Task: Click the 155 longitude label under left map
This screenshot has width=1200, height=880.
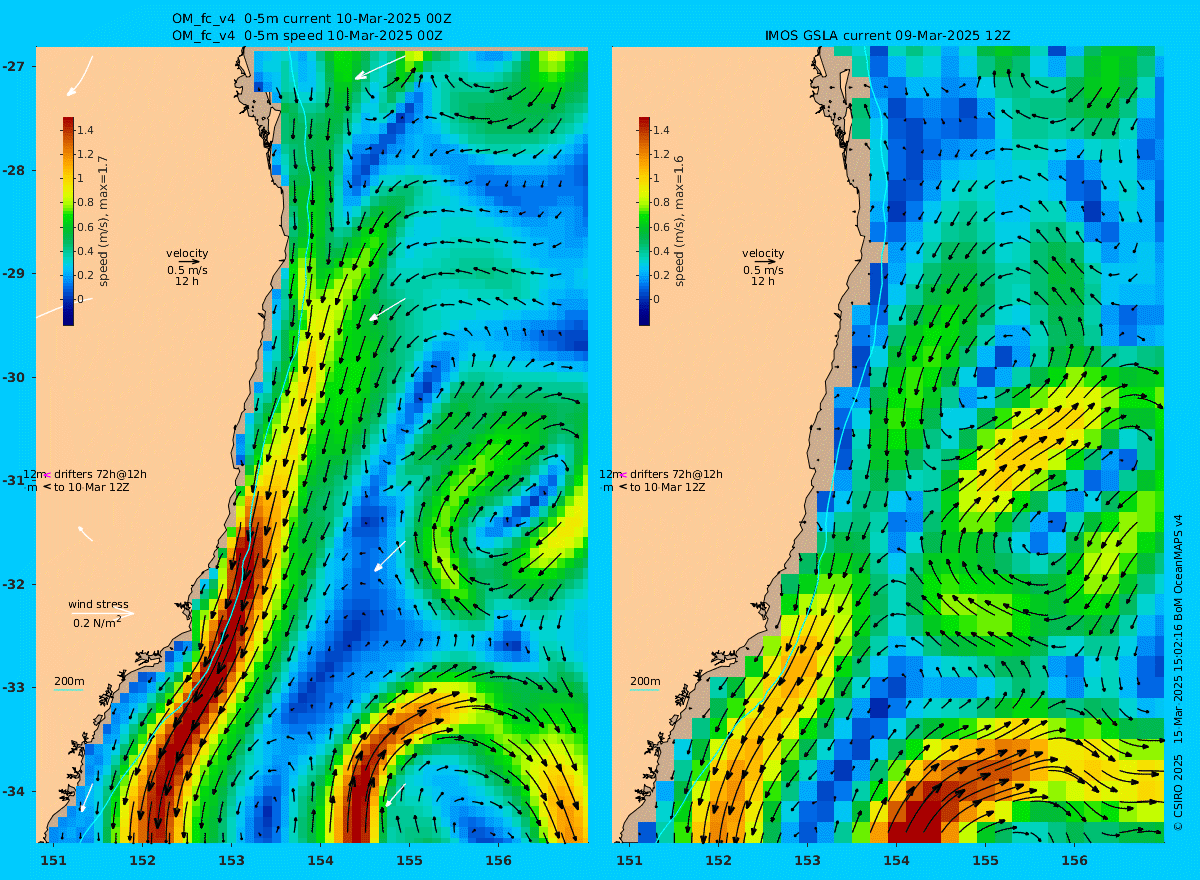Action: point(409,860)
